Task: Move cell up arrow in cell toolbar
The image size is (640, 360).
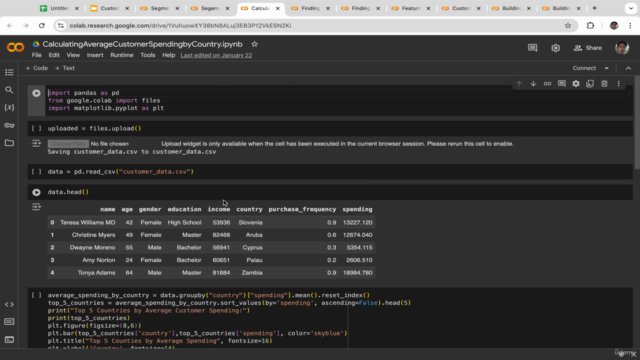Action: point(519,84)
